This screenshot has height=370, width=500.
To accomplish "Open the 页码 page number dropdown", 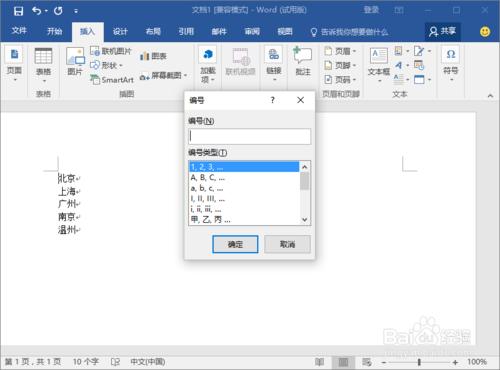I will (340, 80).
